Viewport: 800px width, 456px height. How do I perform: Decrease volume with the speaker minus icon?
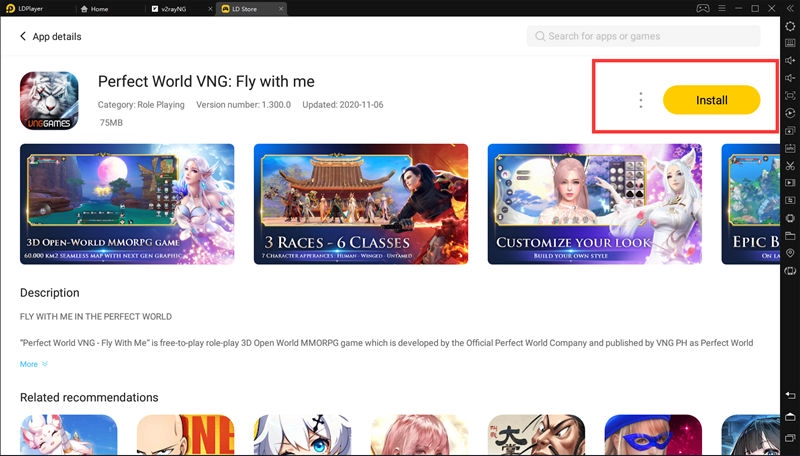click(x=790, y=78)
